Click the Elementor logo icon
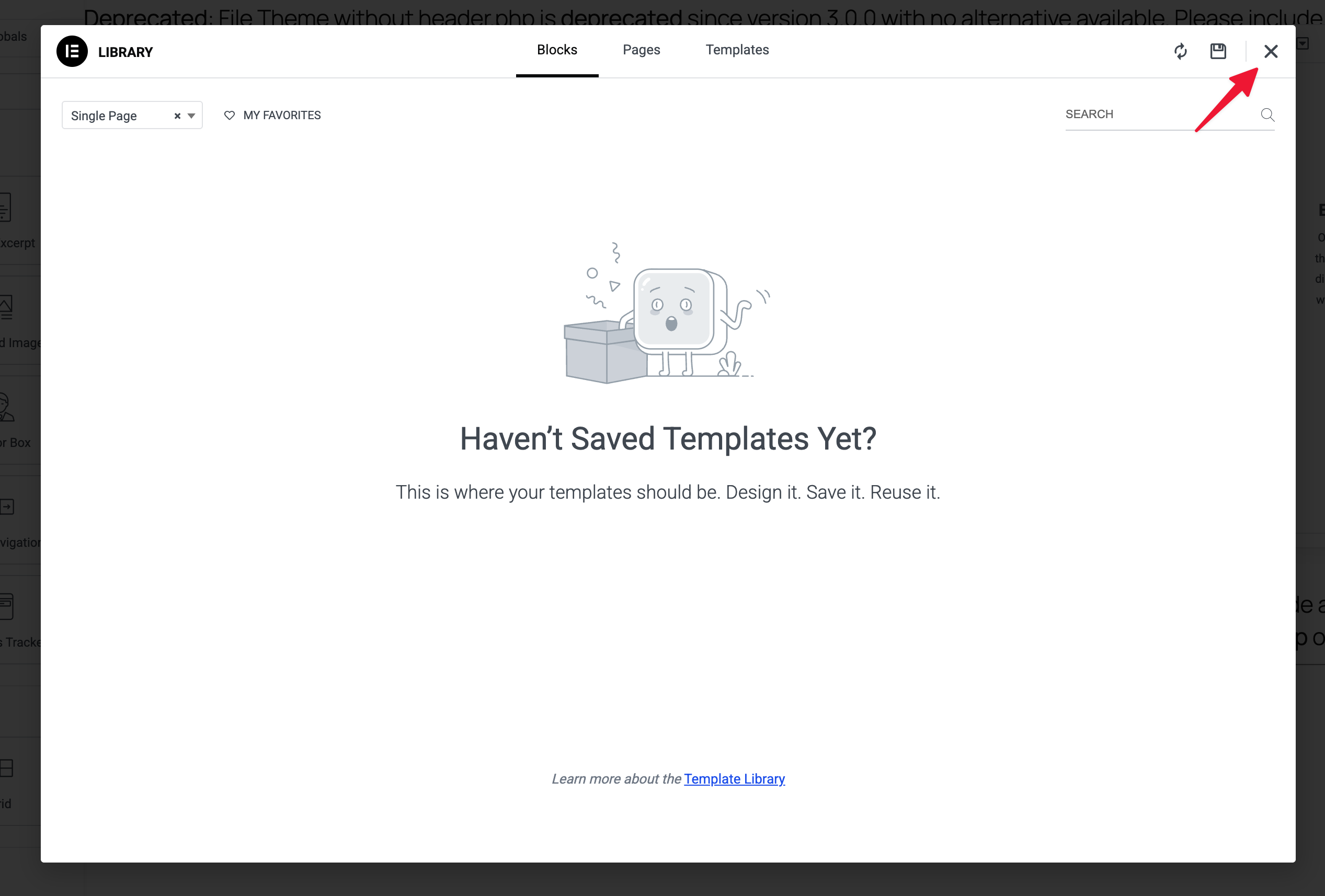Image resolution: width=1325 pixels, height=896 pixels. coord(72,51)
